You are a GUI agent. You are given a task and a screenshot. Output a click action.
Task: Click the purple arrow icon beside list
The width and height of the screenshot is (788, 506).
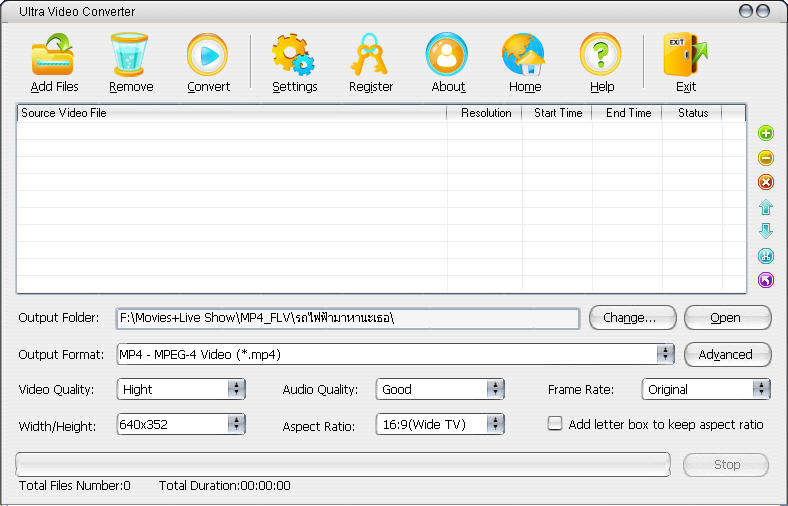pyautogui.click(x=765, y=279)
